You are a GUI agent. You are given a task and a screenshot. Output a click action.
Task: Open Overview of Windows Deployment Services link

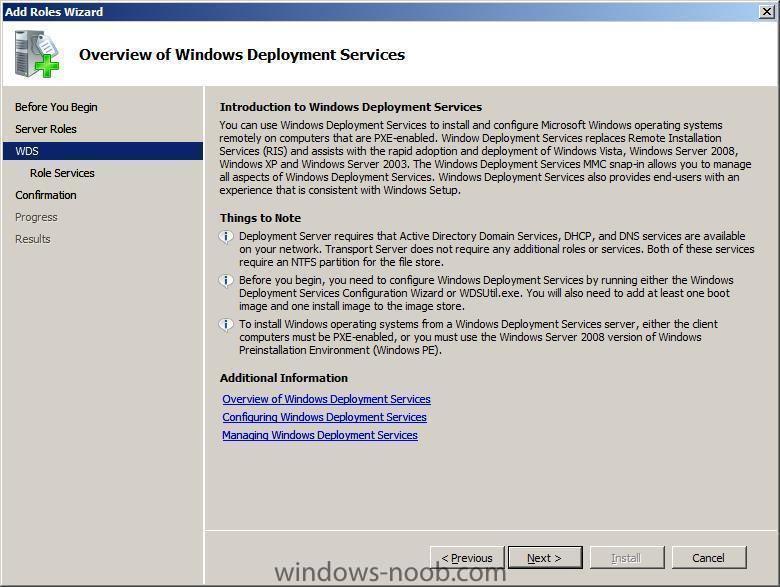click(x=326, y=399)
